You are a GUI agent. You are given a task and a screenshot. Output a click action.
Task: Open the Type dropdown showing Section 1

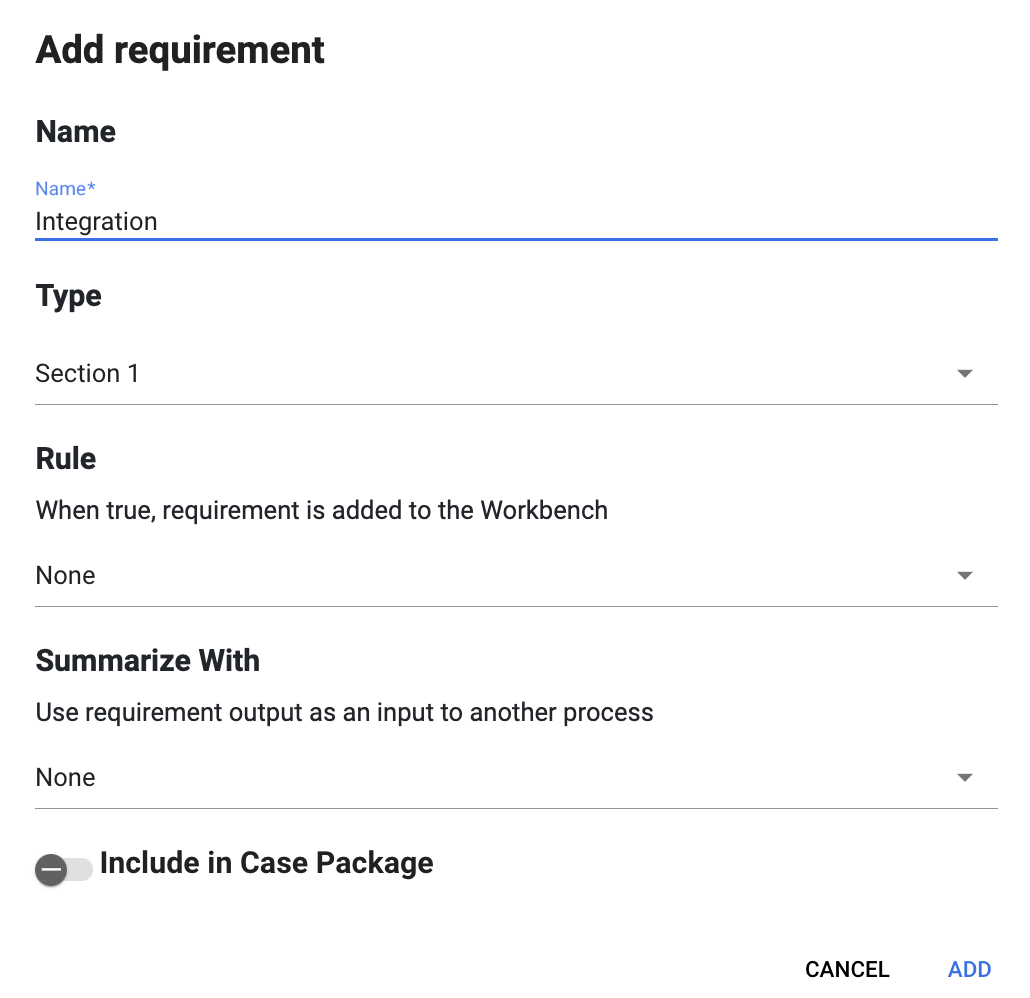[490, 374]
